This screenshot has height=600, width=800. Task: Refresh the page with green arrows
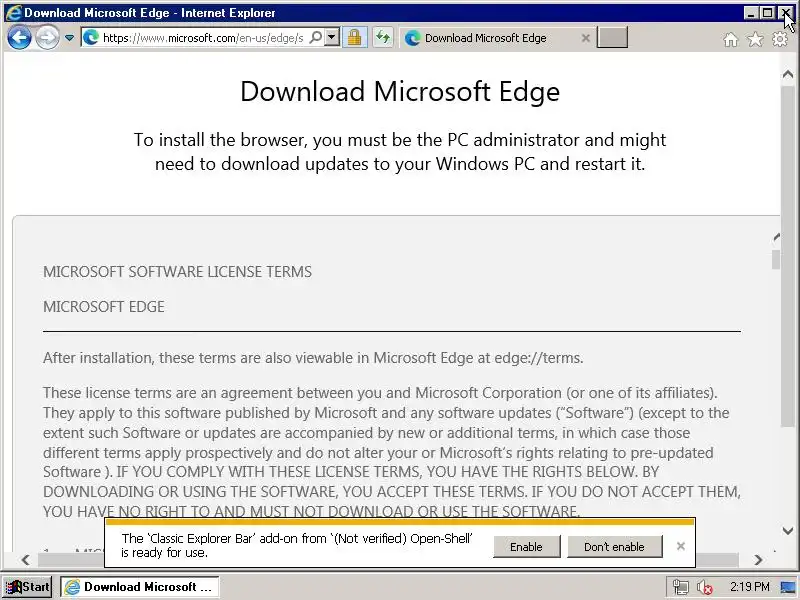tap(383, 37)
